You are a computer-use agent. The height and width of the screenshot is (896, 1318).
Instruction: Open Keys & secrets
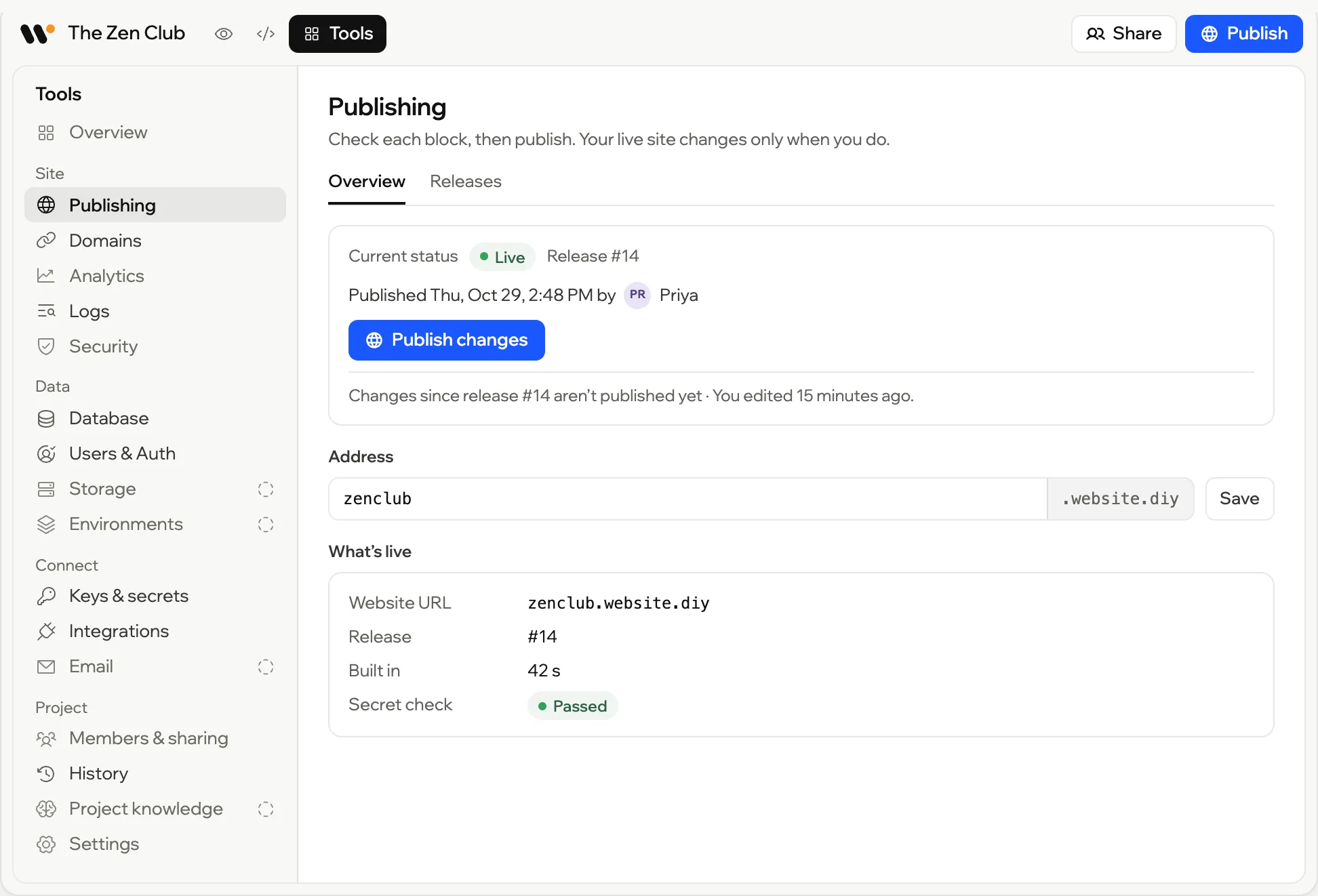click(155, 596)
